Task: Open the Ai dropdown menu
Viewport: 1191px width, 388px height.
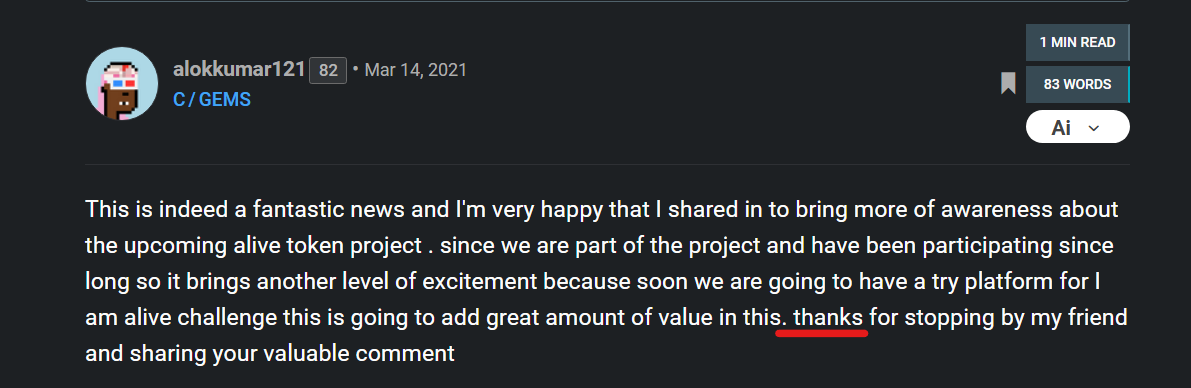Action: [x=1077, y=127]
